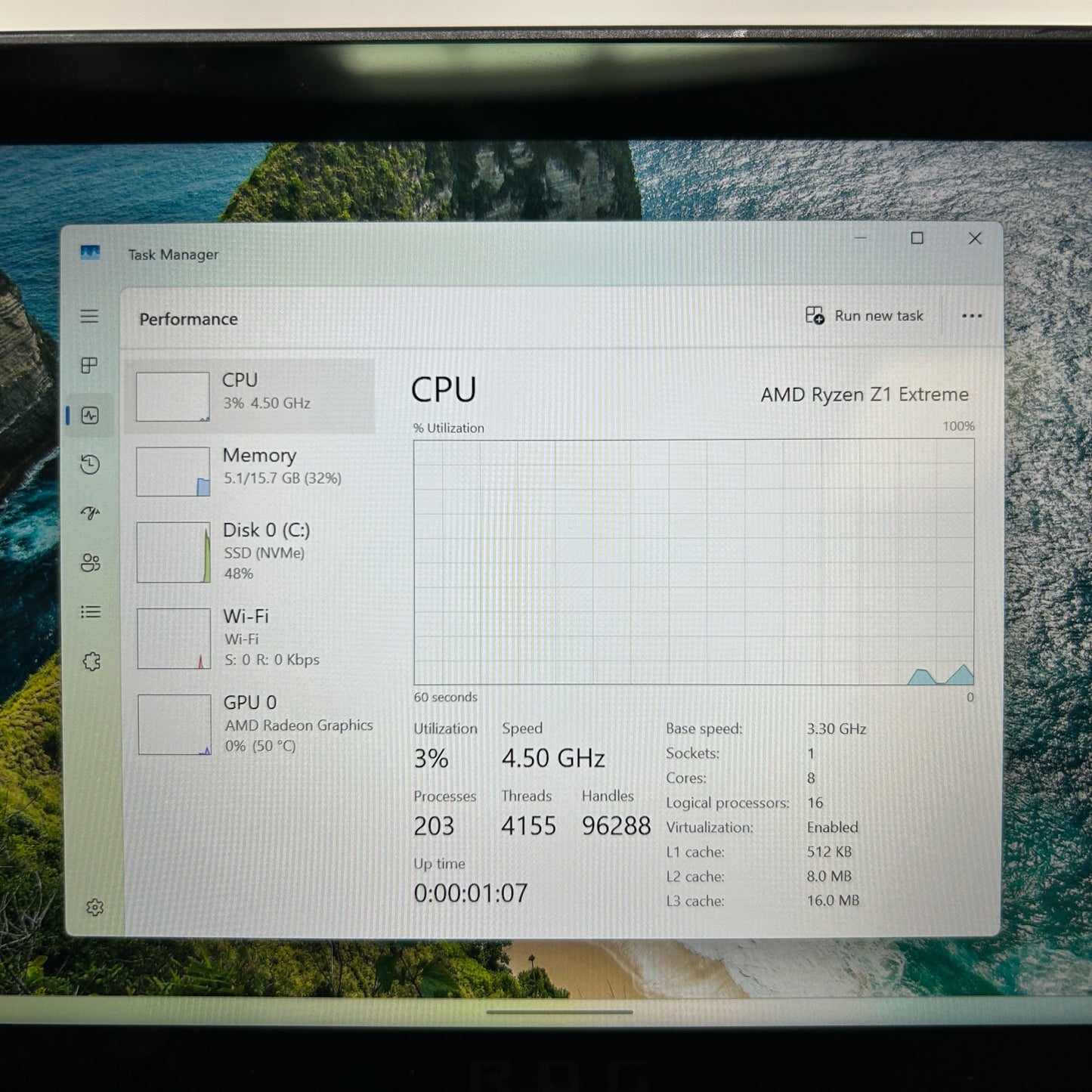Open the Users page icon
This screenshot has width=1092, height=1092.
click(x=91, y=563)
